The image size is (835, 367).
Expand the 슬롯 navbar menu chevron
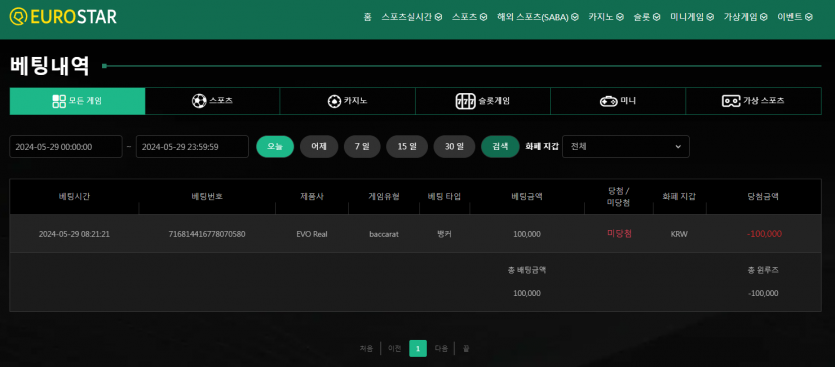pos(657,17)
